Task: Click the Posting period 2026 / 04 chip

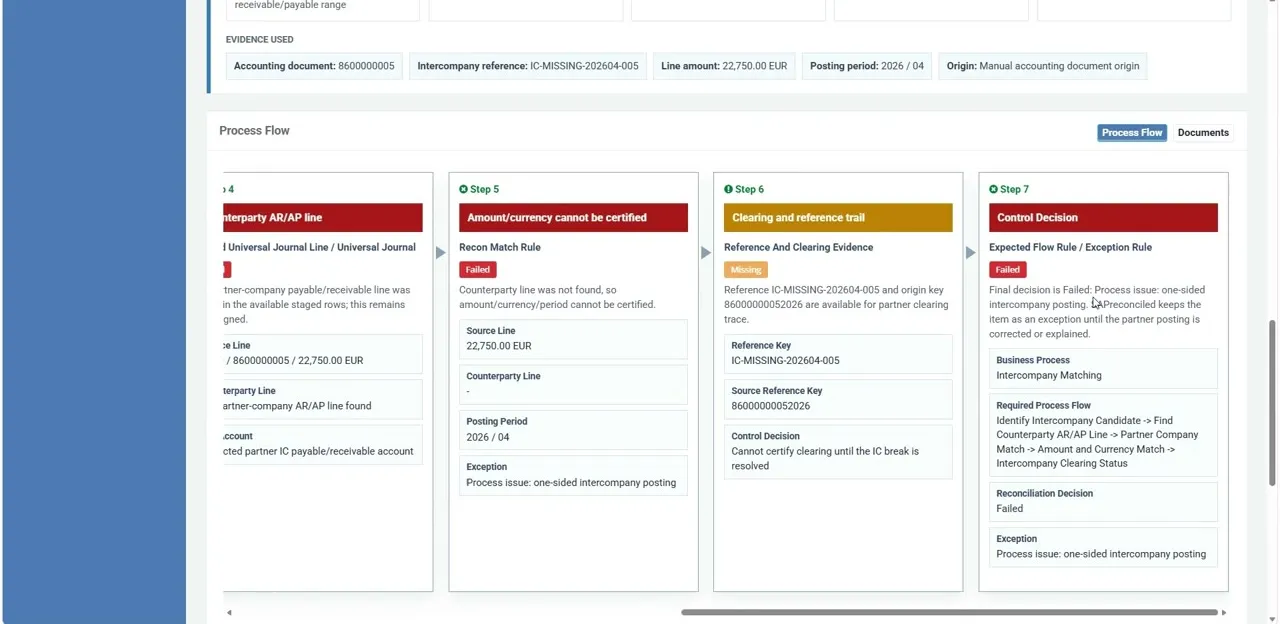Action: pos(867,66)
